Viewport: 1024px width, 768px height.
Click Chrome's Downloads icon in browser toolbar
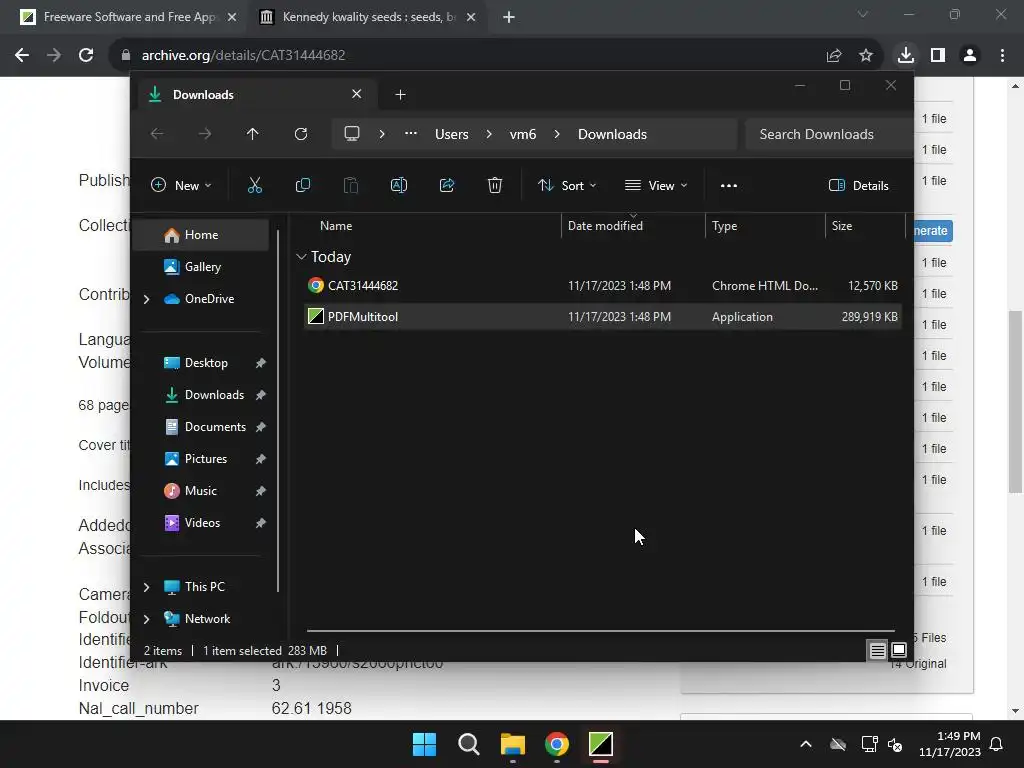click(x=906, y=55)
